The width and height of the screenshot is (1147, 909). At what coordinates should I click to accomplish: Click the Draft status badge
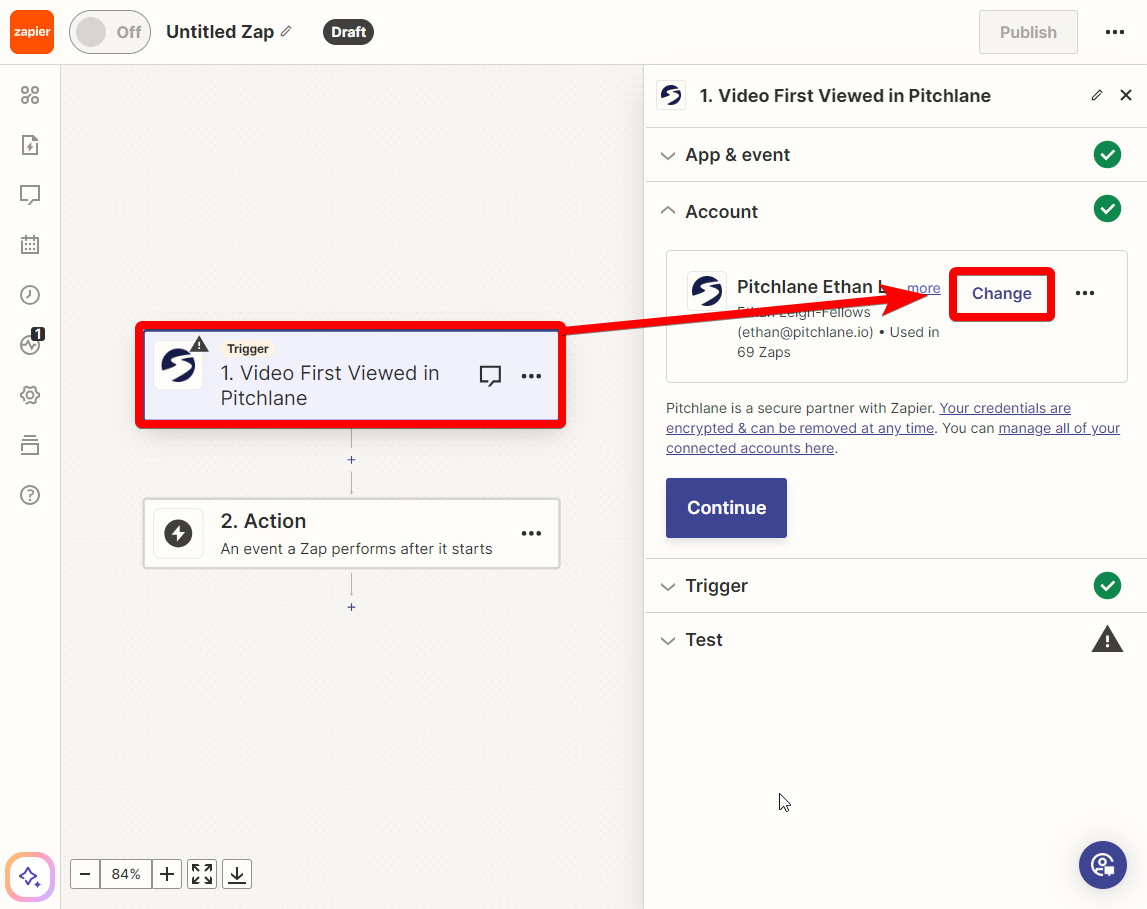point(348,32)
